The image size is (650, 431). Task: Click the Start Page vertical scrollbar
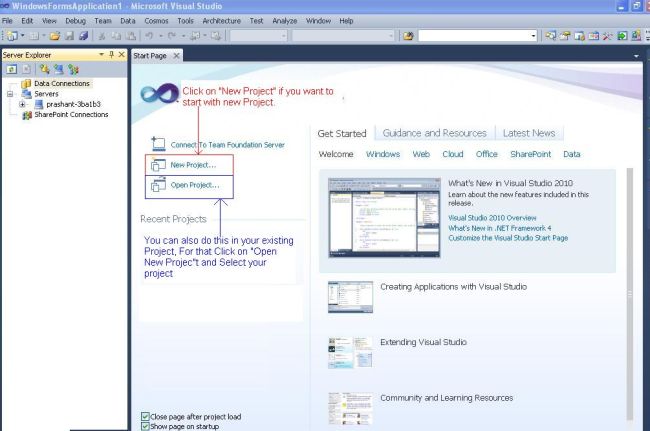(x=630, y=294)
